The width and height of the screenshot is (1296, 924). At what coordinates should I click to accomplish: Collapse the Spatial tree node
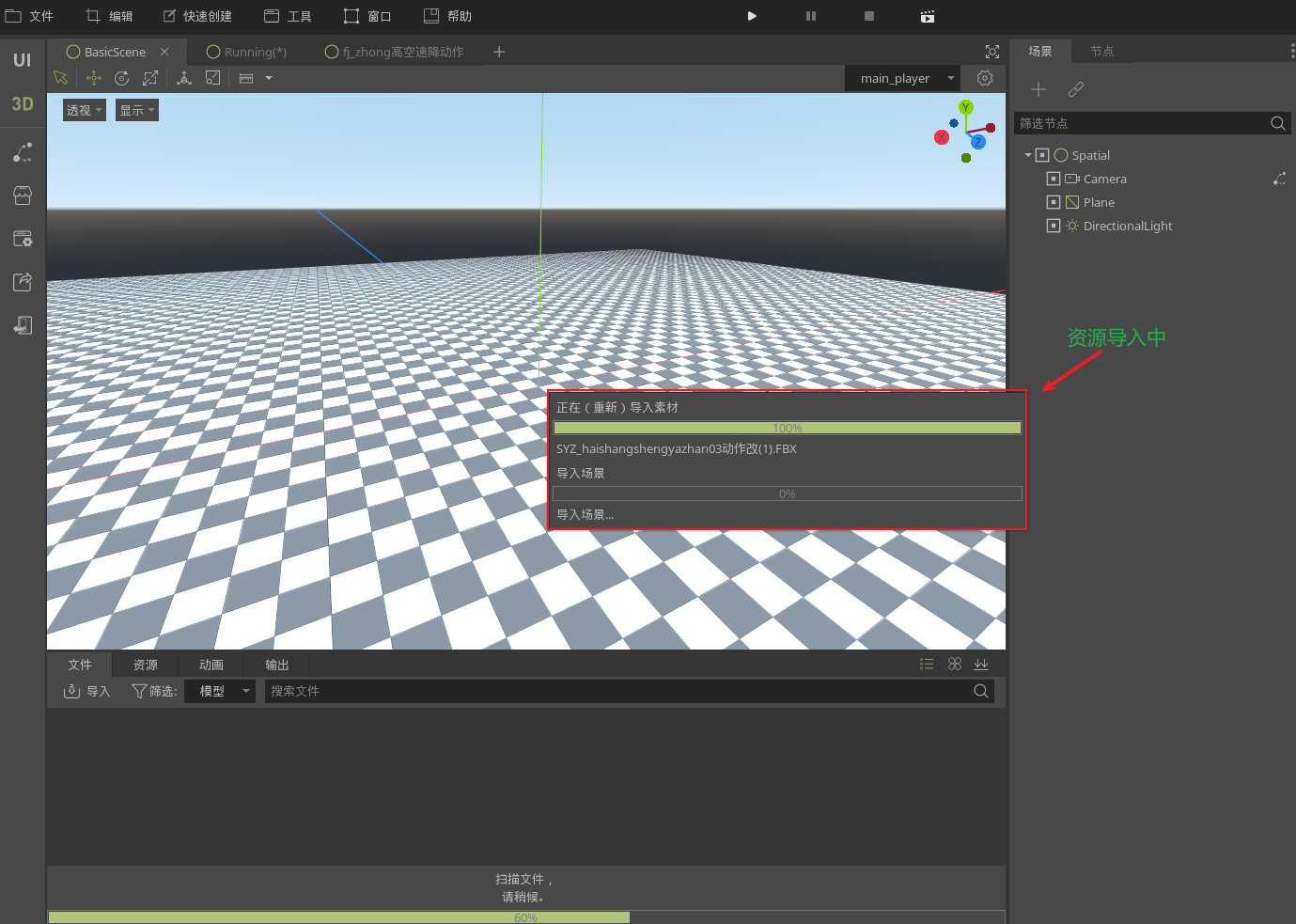coord(1028,155)
